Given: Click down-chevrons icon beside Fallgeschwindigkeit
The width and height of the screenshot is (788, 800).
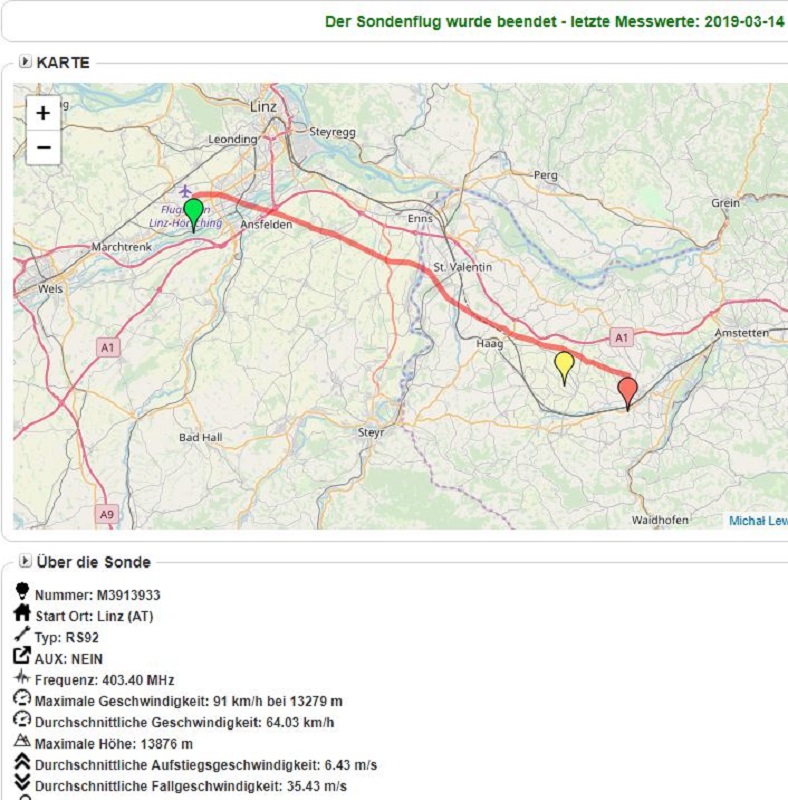Looking at the screenshot, I should [22, 782].
